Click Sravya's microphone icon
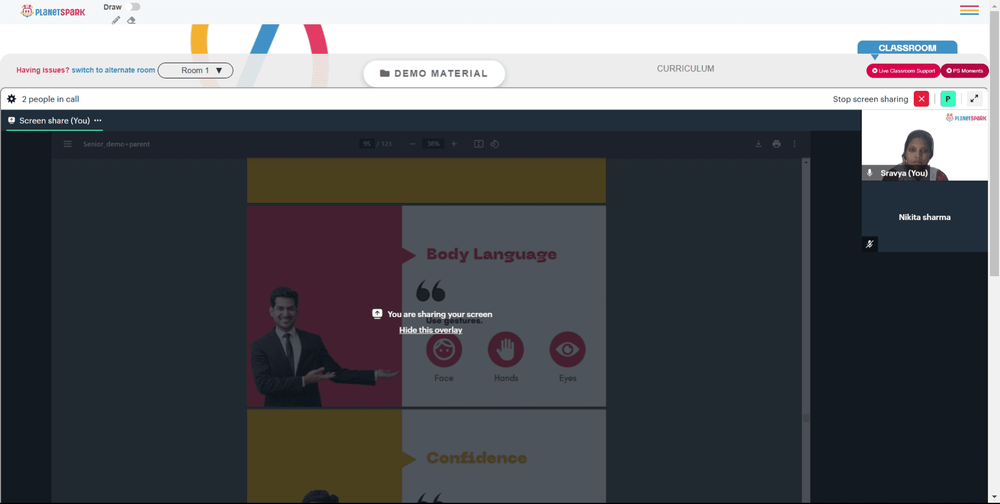The height and width of the screenshot is (504, 1000). [x=869, y=173]
